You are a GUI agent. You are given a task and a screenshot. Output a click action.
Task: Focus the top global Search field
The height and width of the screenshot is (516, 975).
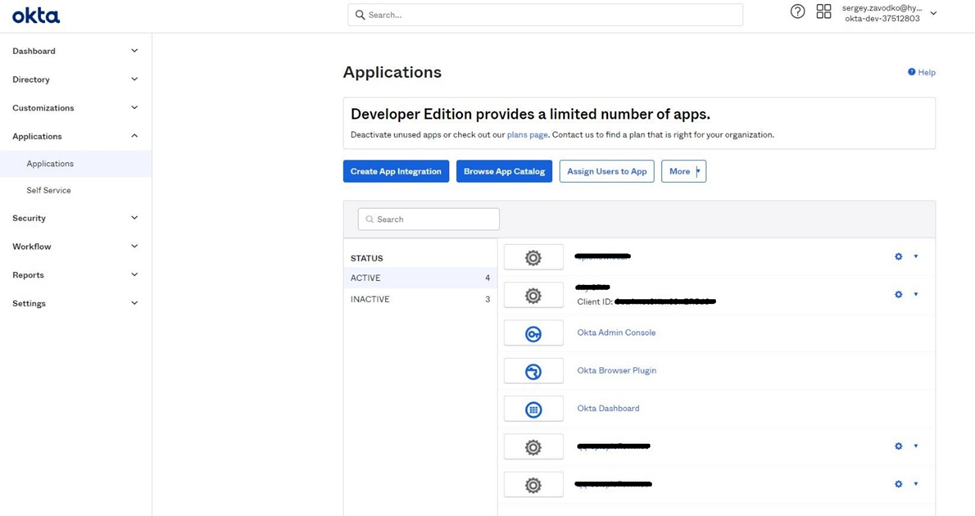(545, 15)
